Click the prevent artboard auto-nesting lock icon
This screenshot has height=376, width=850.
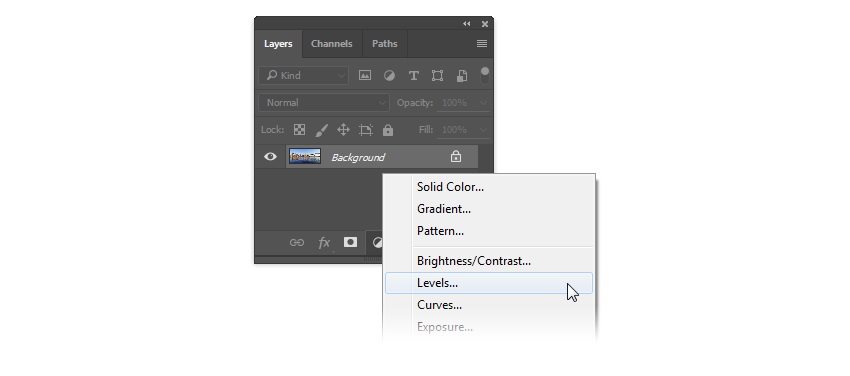(366, 129)
